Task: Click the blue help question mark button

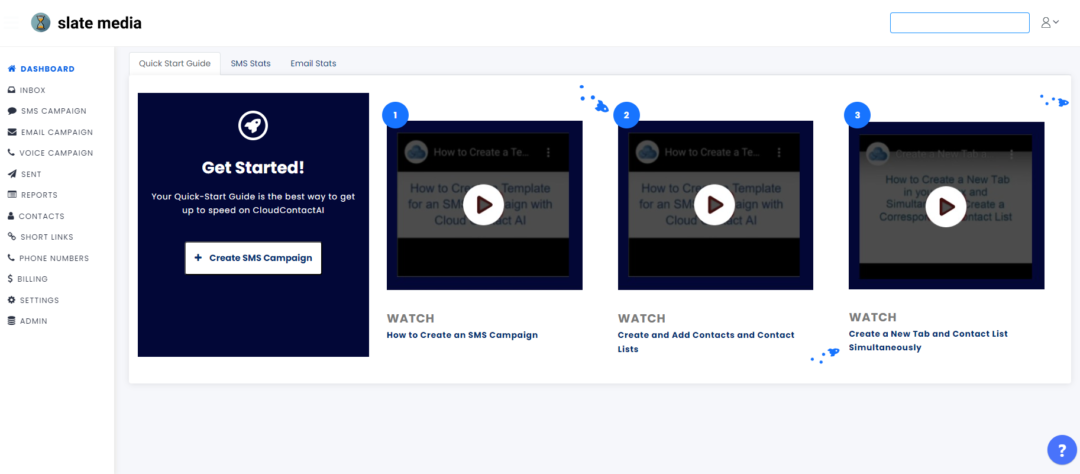Action: (1061, 450)
